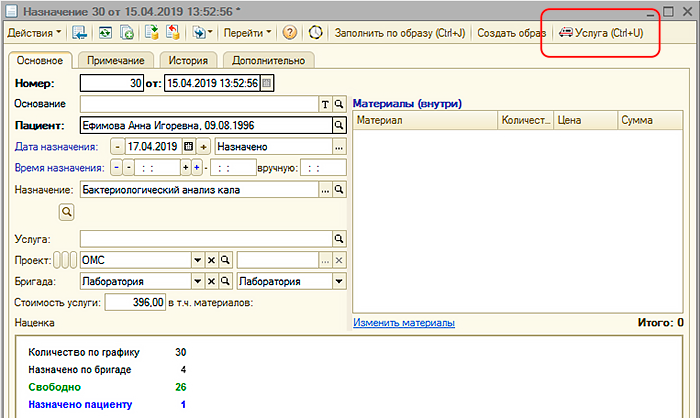Viewport: 700px width, 418px height.
Task: Click the T icon in Основание field
Action: pyautogui.click(x=325, y=104)
